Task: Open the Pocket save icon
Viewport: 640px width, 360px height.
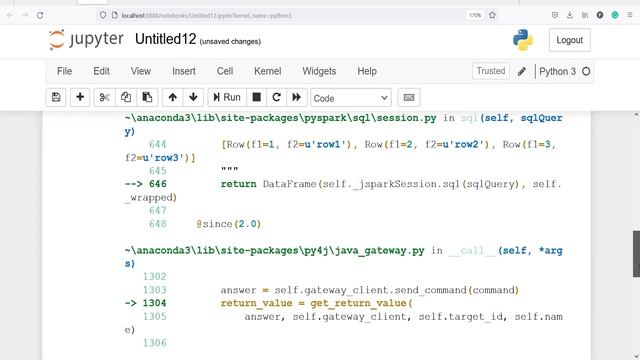Action: click(x=555, y=15)
